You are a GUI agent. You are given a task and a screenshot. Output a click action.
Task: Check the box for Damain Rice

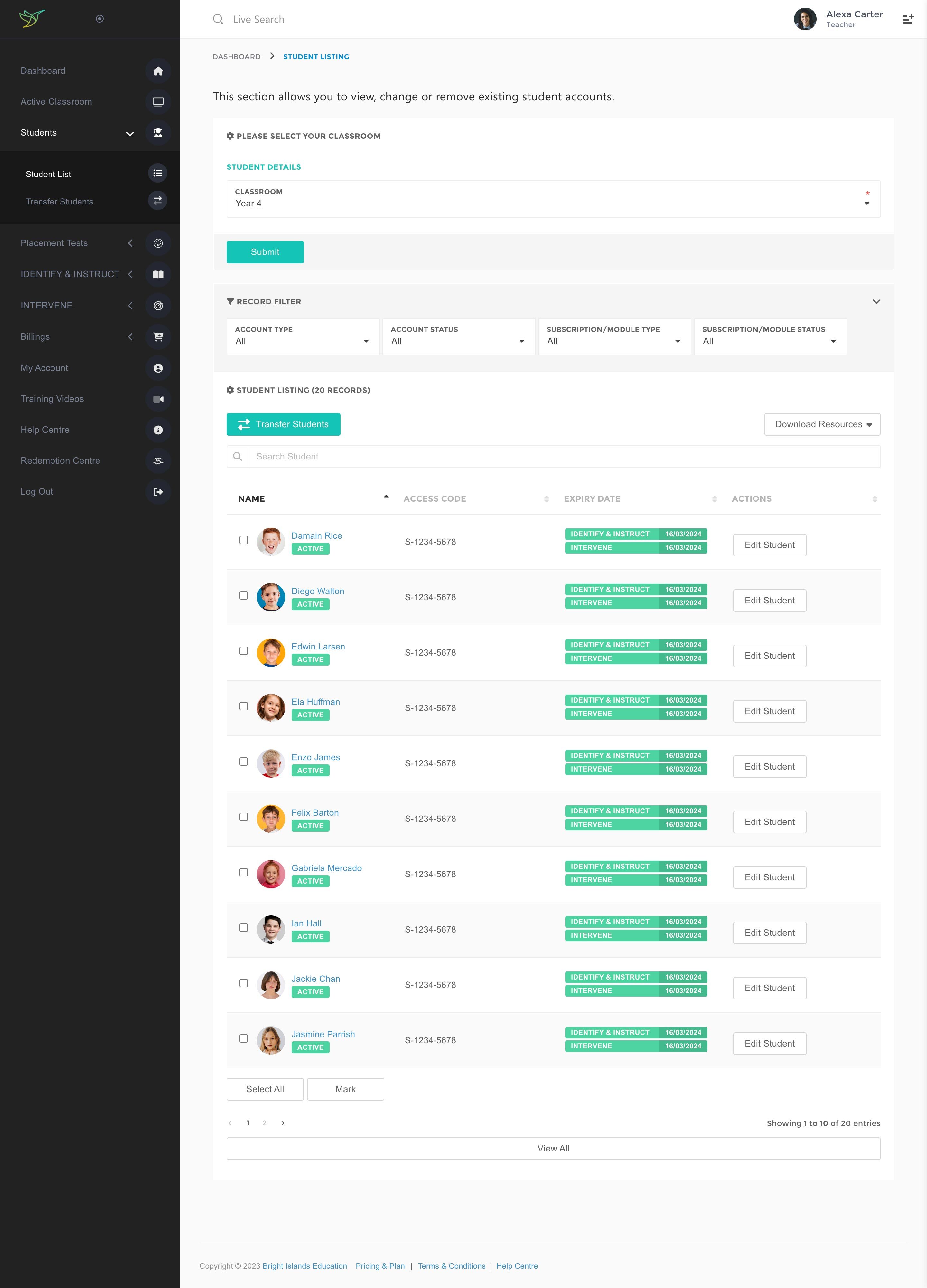pyautogui.click(x=244, y=540)
